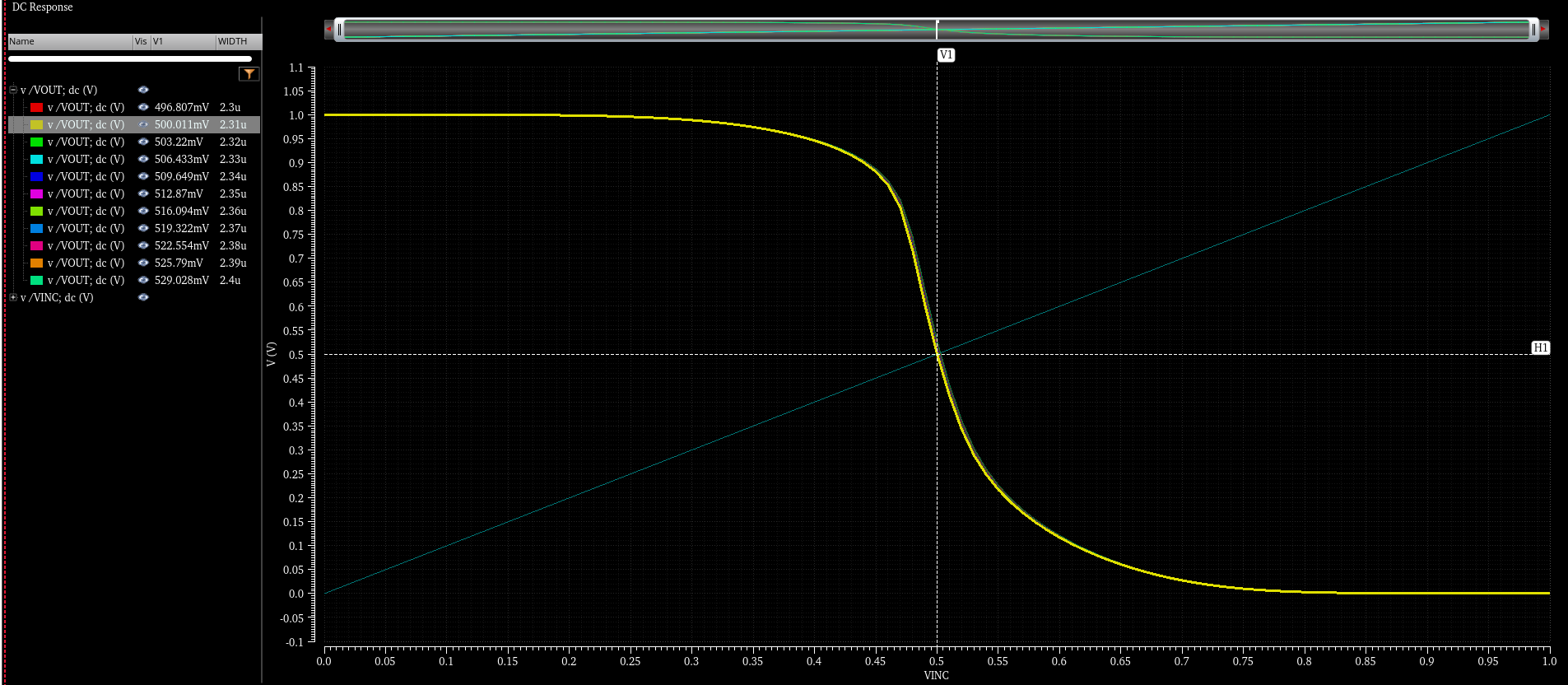Toggle eye for 2.31u VOUT trace
1568x685 pixels.
click(143, 124)
